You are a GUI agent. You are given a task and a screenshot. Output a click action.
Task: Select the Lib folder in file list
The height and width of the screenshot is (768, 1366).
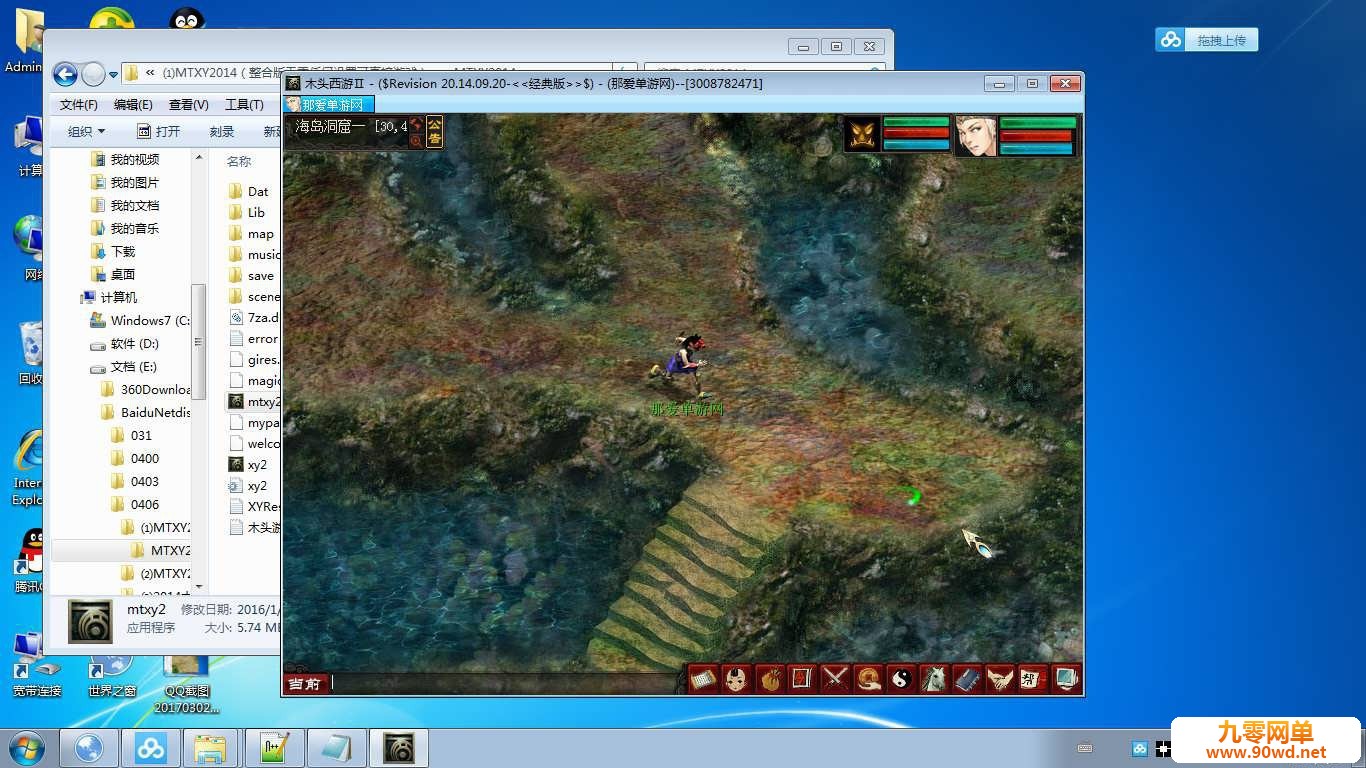tap(247, 212)
